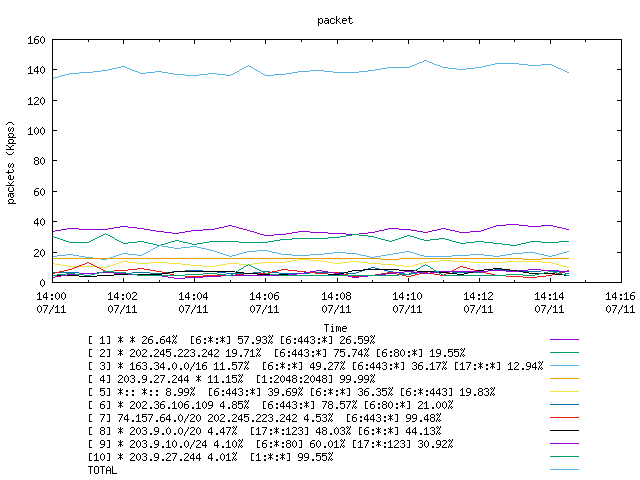Click legend entry [10] 203.9.27.244 4.01%
Image resolution: width=640 pixels, height=480 pixels.
(x=210, y=458)
